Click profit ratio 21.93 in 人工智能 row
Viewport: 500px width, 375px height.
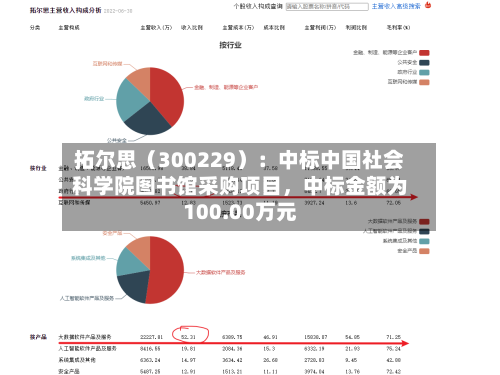tap(353, 349)
